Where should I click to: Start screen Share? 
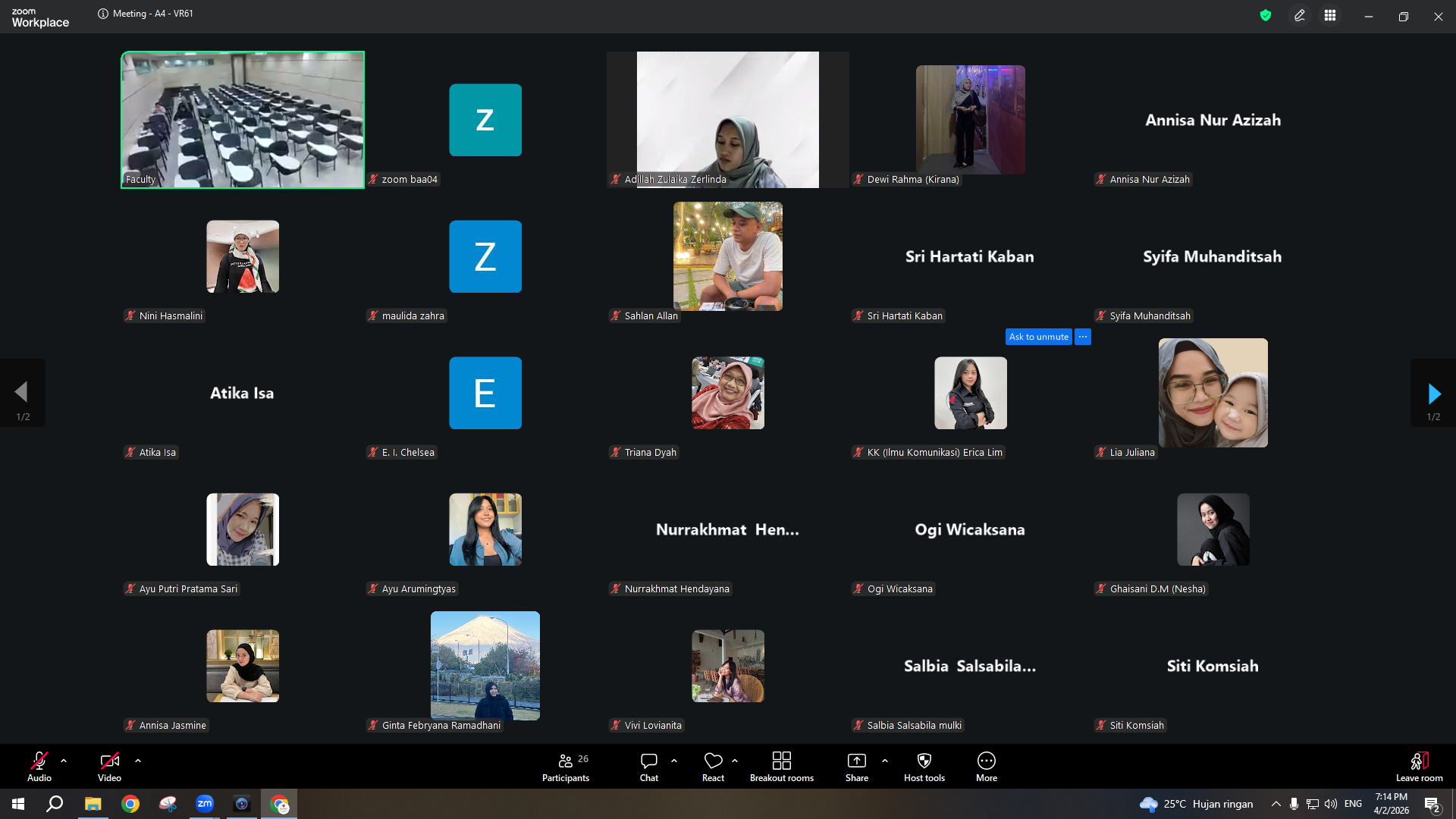[x=857, y=766]
